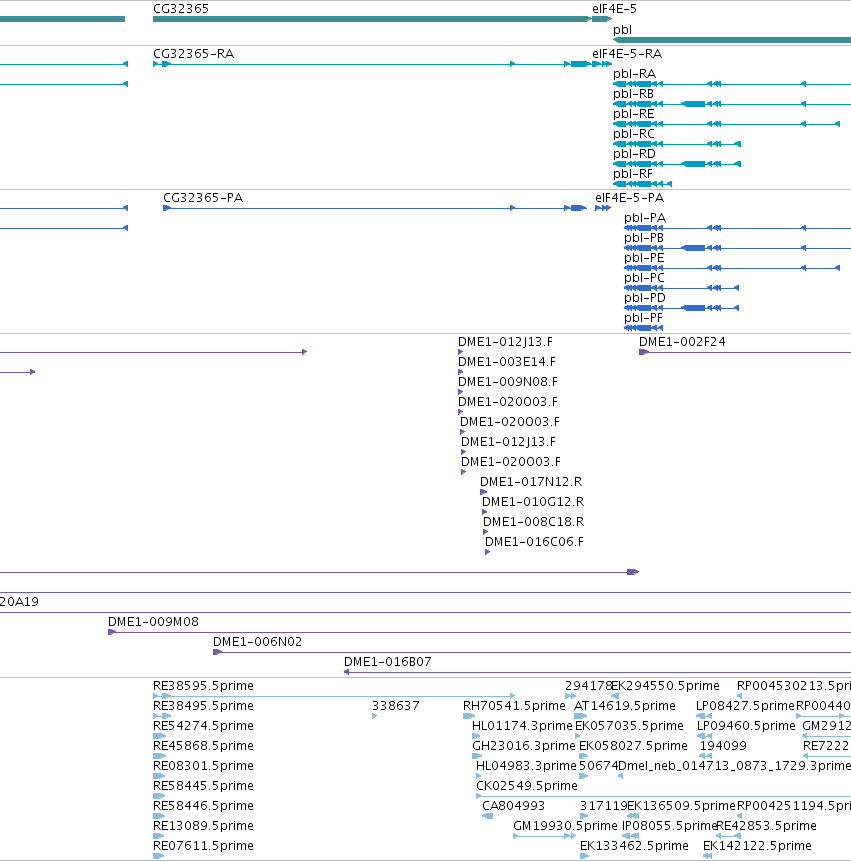Viewport: 851px width, 861px height.
Task: Open EST RE38595.5prime label
Action: (203, 686)
